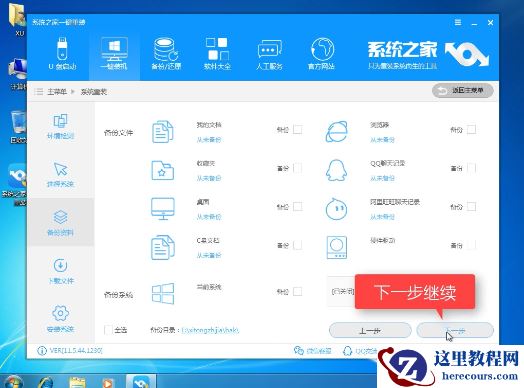Open Windows Media Player from taskbar
The width and height of the screenshot is (524, 388).
[x=108, y=382]
